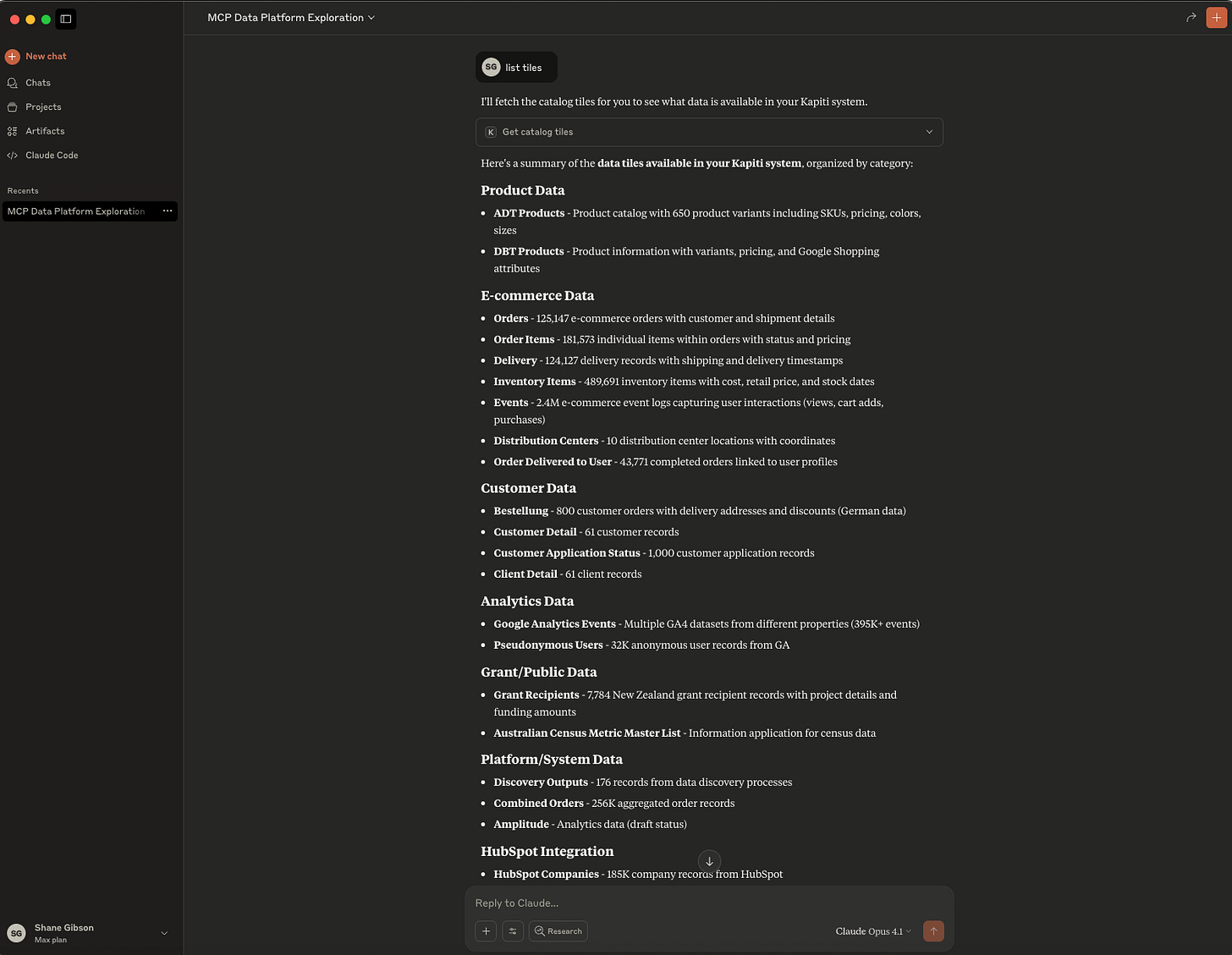Open the Chats section
This screenshot has height=955, width=1232.
point(38,83)
